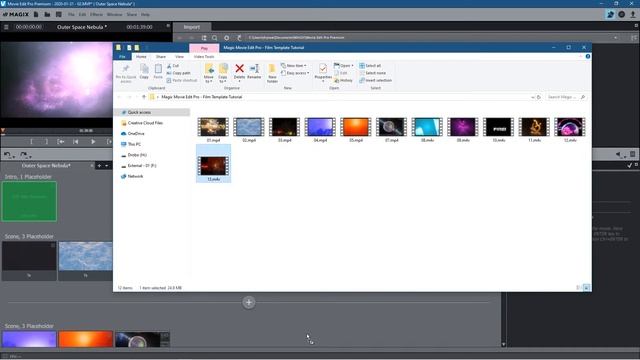Expand the Copy to dropdown
This screenshot has height=360, width=640.
223,81
